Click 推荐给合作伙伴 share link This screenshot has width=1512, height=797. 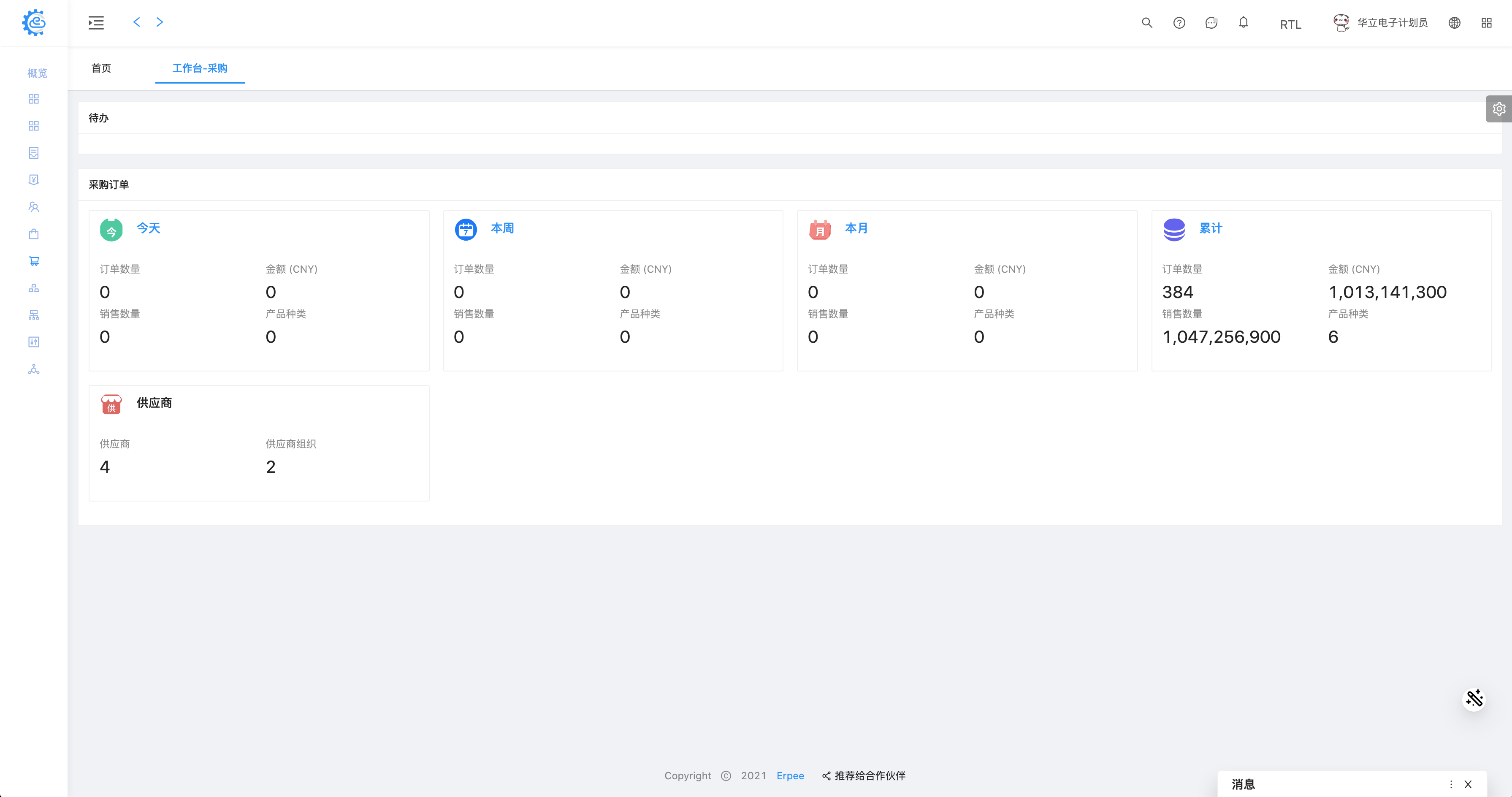point(863,776)
